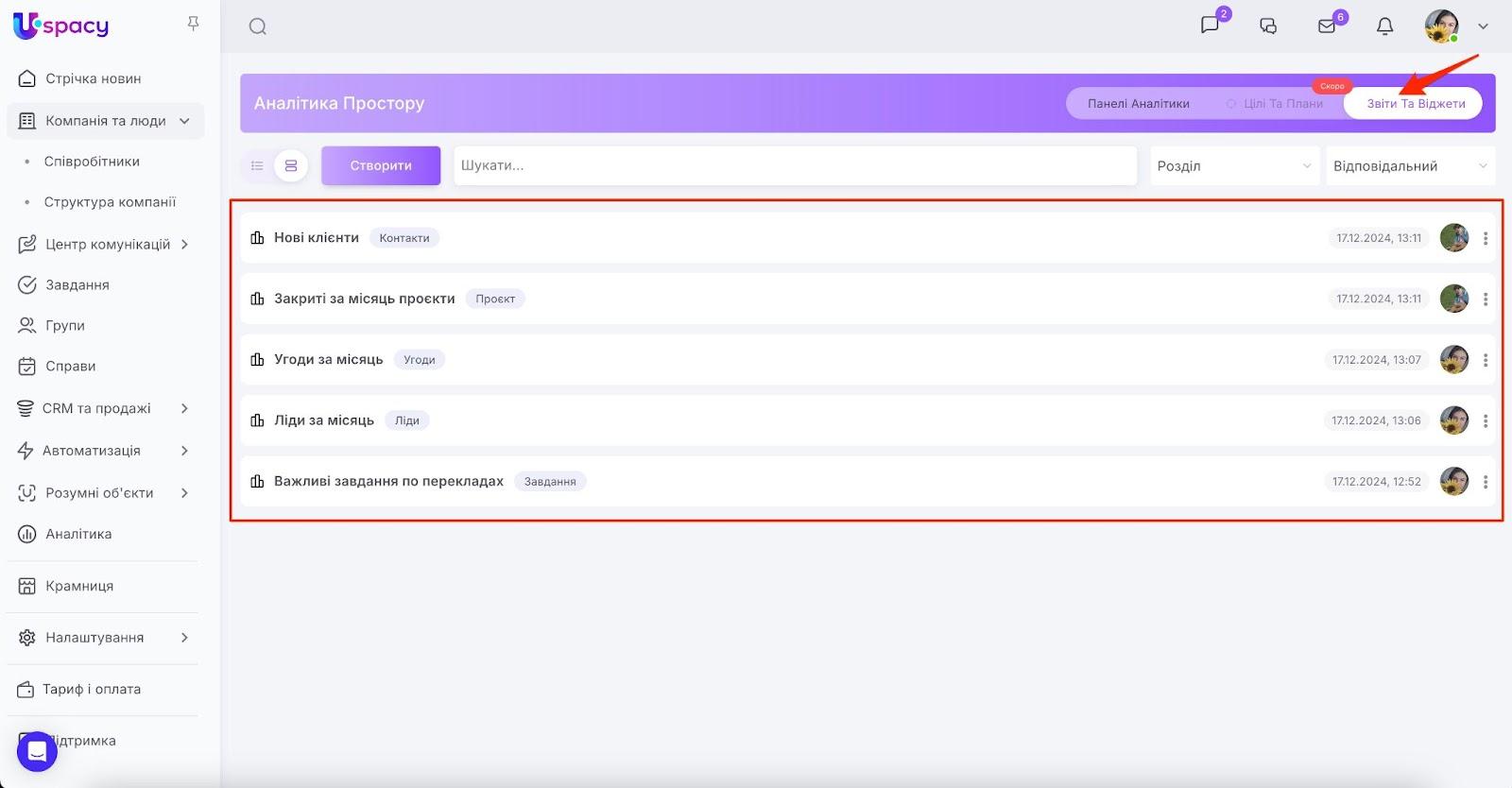Open Аналітика in the sidebar
Image resolution: width=1512 pixels, height=788 pixels.
78,534
